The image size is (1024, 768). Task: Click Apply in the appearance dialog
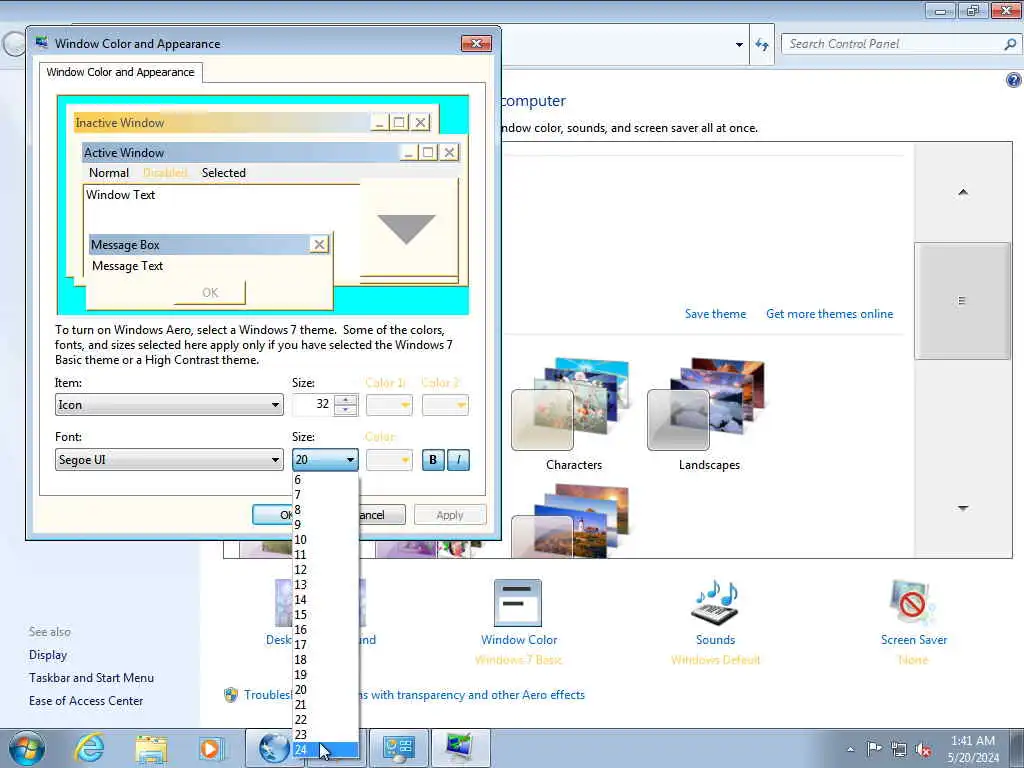[450, 515]
